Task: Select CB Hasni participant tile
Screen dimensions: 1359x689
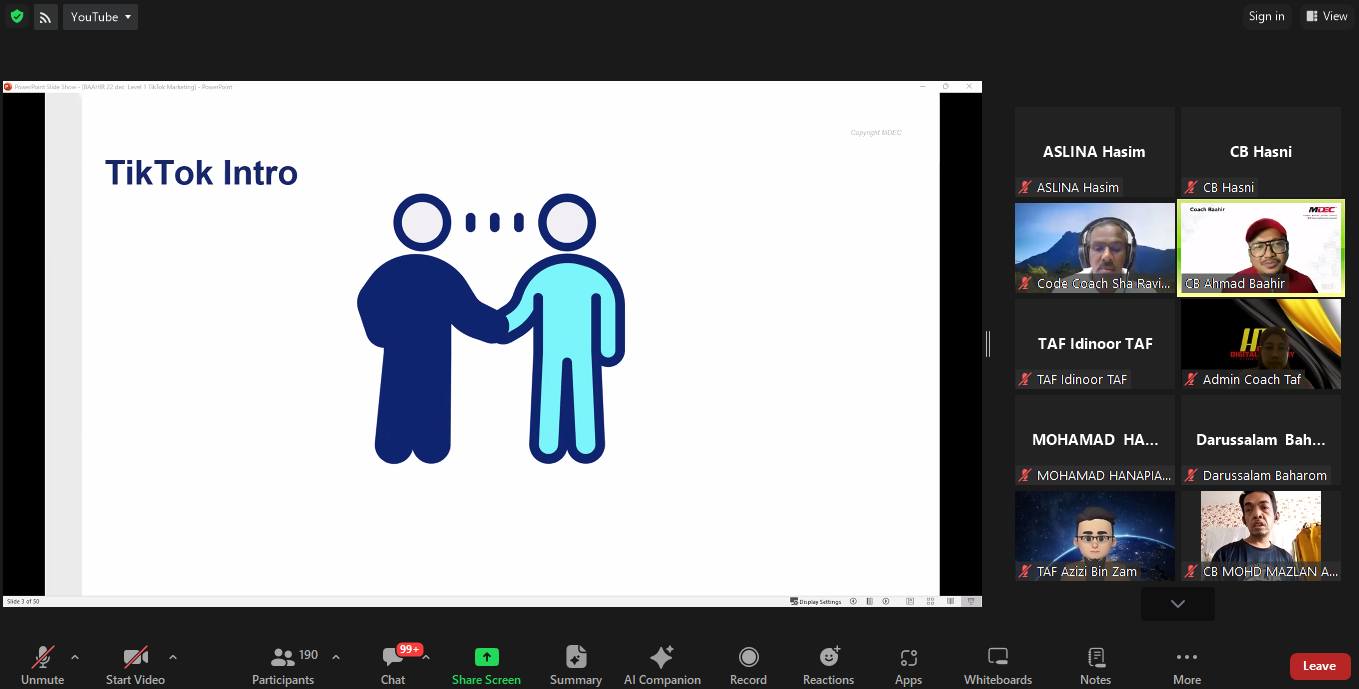Action: pos(1261,152)
